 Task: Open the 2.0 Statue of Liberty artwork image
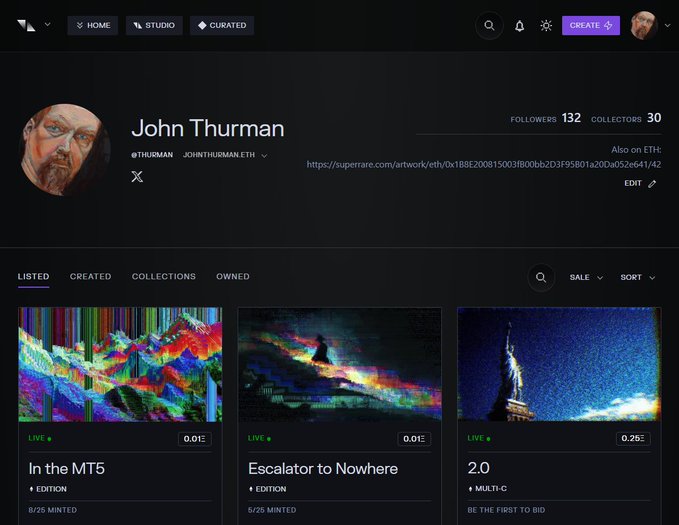click(x=559, y=364)
